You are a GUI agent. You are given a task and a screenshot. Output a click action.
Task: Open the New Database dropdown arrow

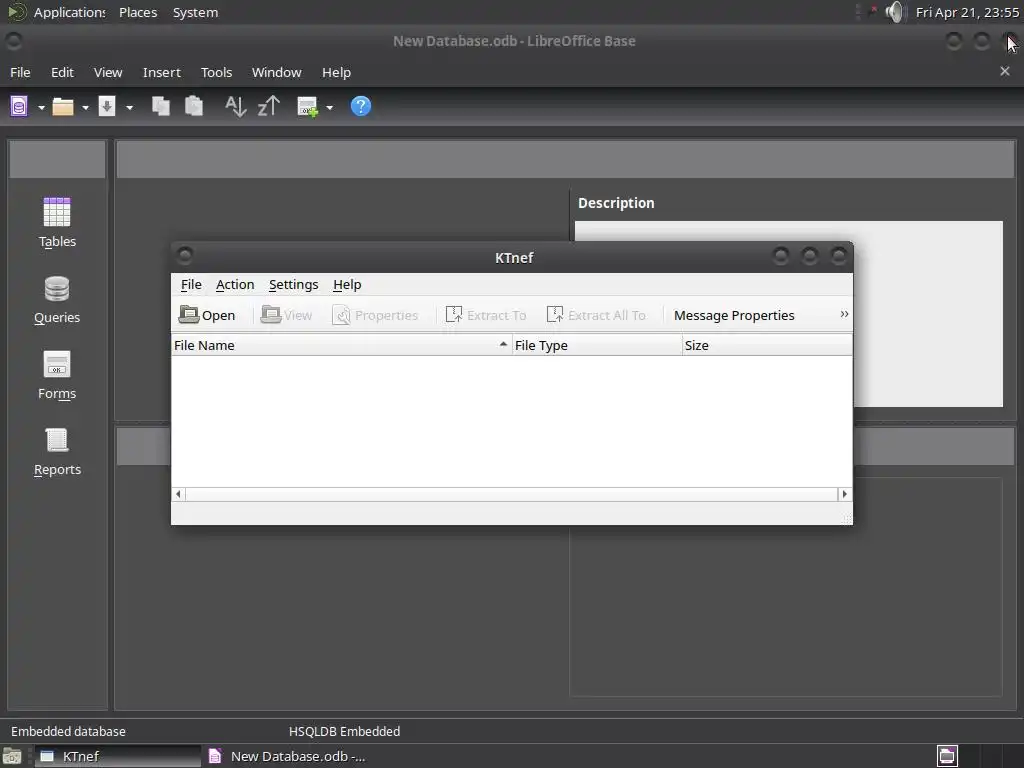tap(41, 107)
